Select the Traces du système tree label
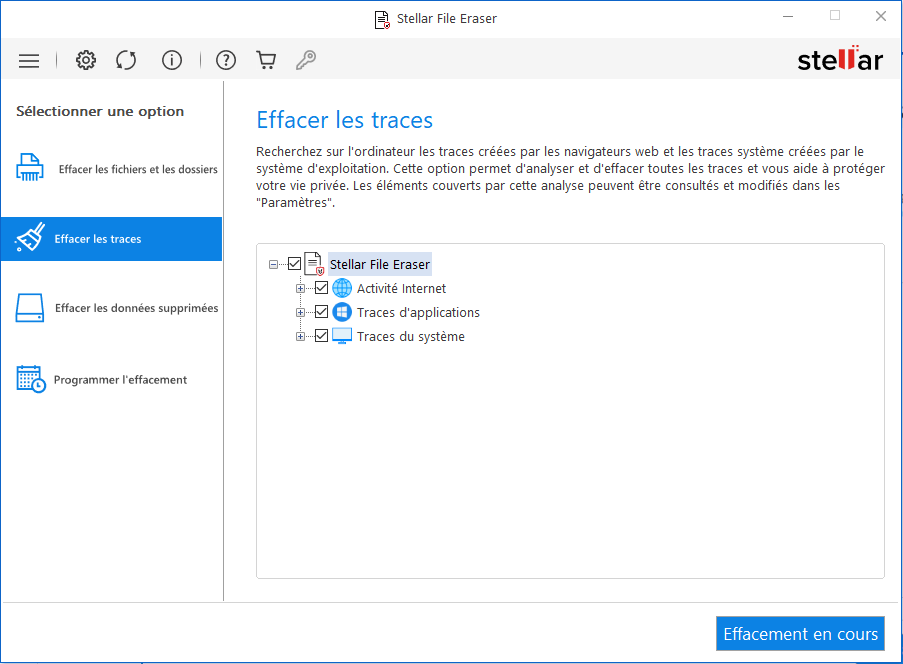903x664 pixels. pyautogui.click(x=411, y=337)
